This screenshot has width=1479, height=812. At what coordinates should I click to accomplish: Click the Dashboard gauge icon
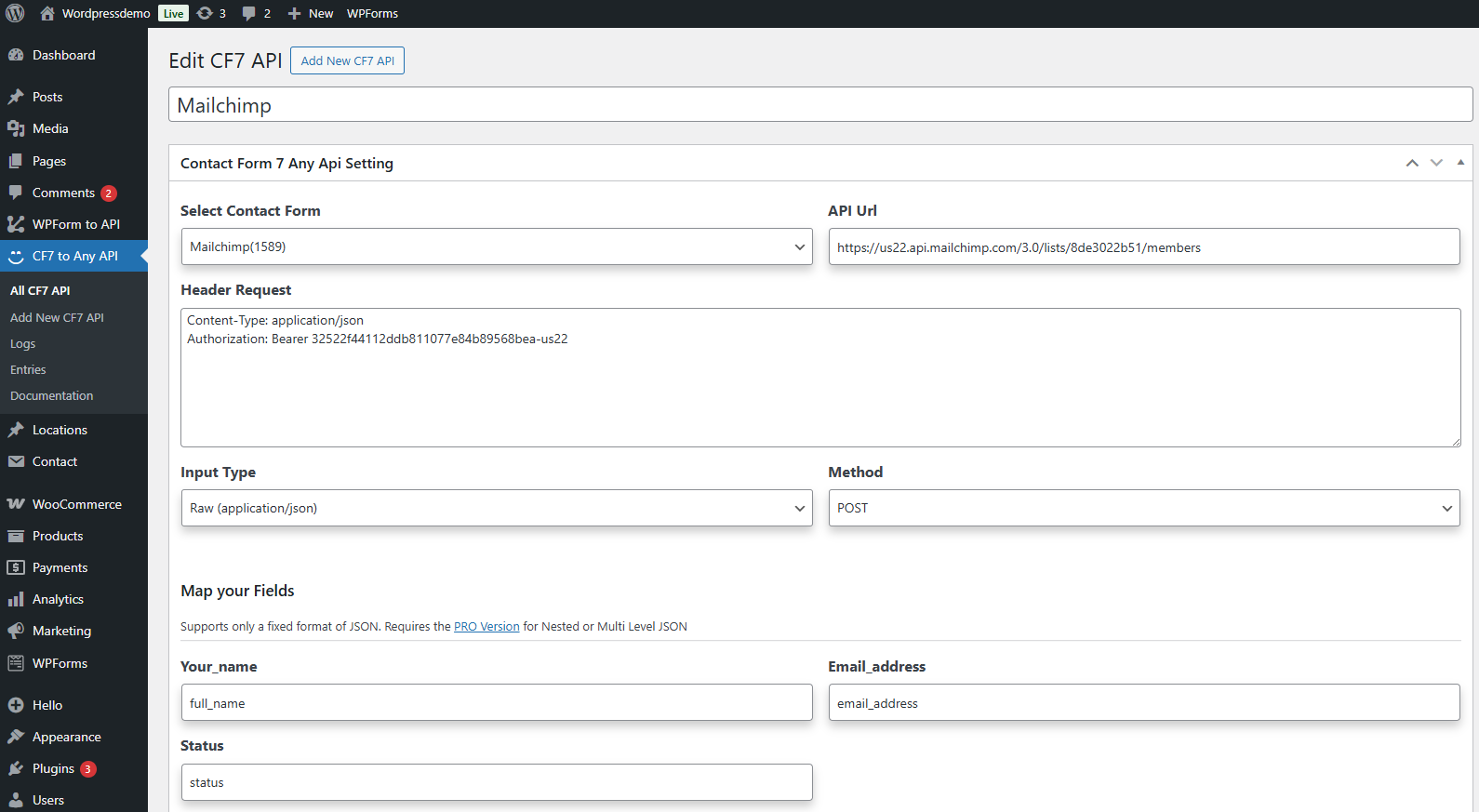16,55
